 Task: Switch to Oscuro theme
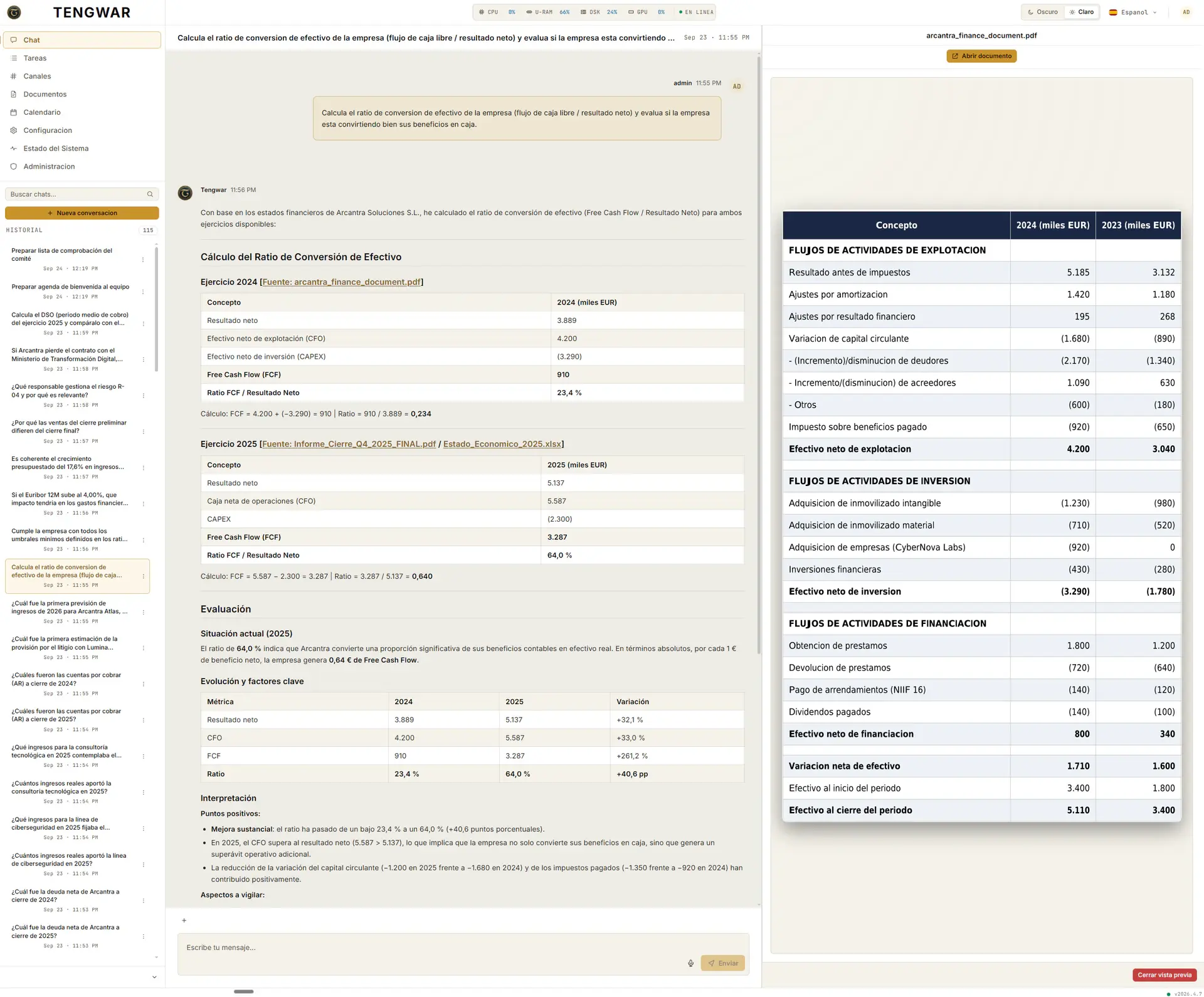click(x=1043, y=12)
